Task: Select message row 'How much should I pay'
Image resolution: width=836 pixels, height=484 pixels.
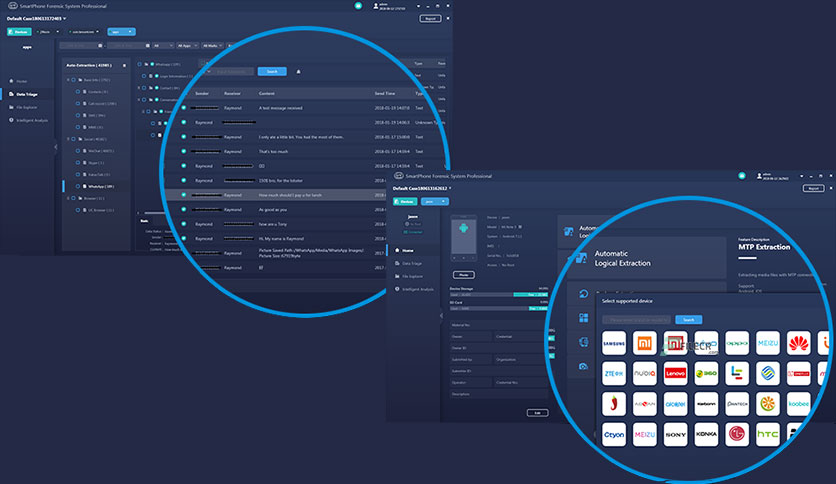Action: point(277,195)
